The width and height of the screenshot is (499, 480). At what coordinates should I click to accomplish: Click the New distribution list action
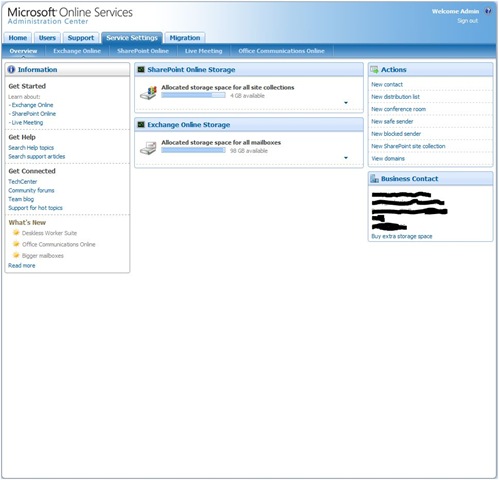click(x=396, y=97)
